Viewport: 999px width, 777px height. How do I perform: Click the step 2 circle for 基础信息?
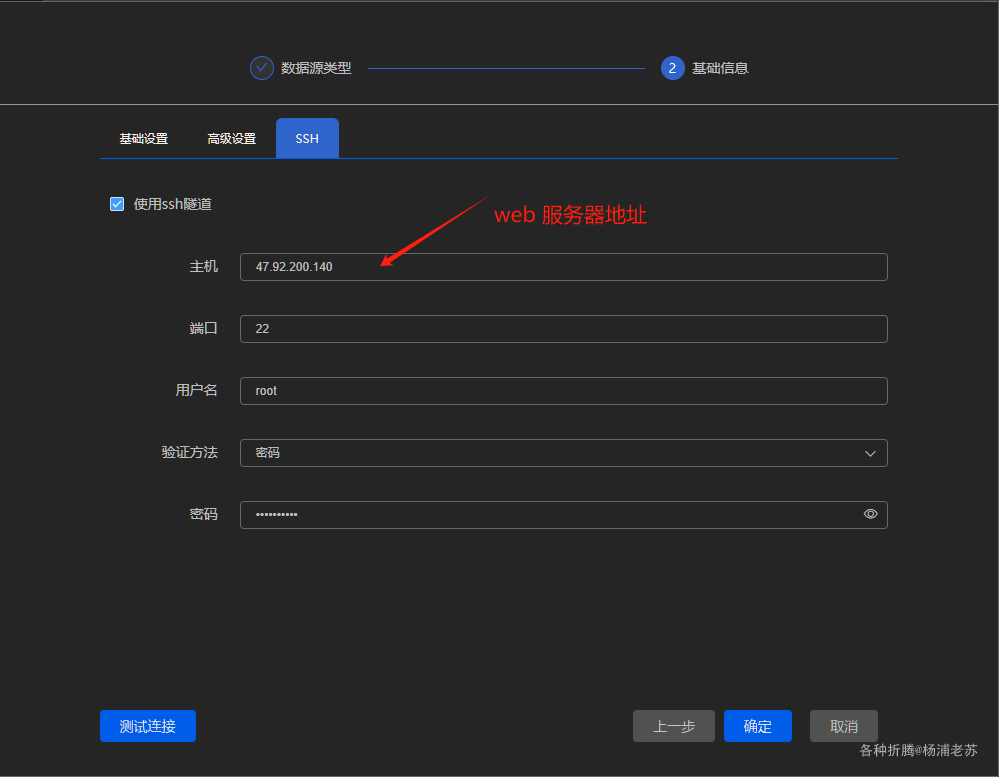672,68
